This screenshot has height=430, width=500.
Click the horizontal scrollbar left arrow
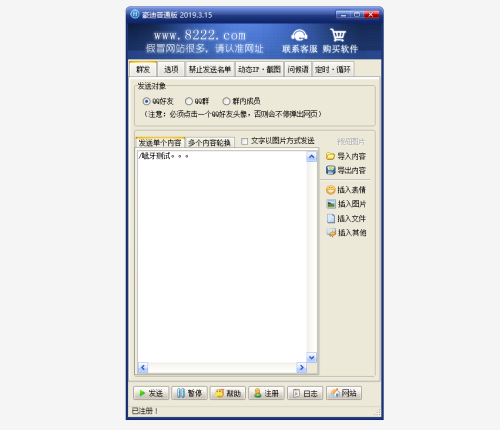(143, 367)
